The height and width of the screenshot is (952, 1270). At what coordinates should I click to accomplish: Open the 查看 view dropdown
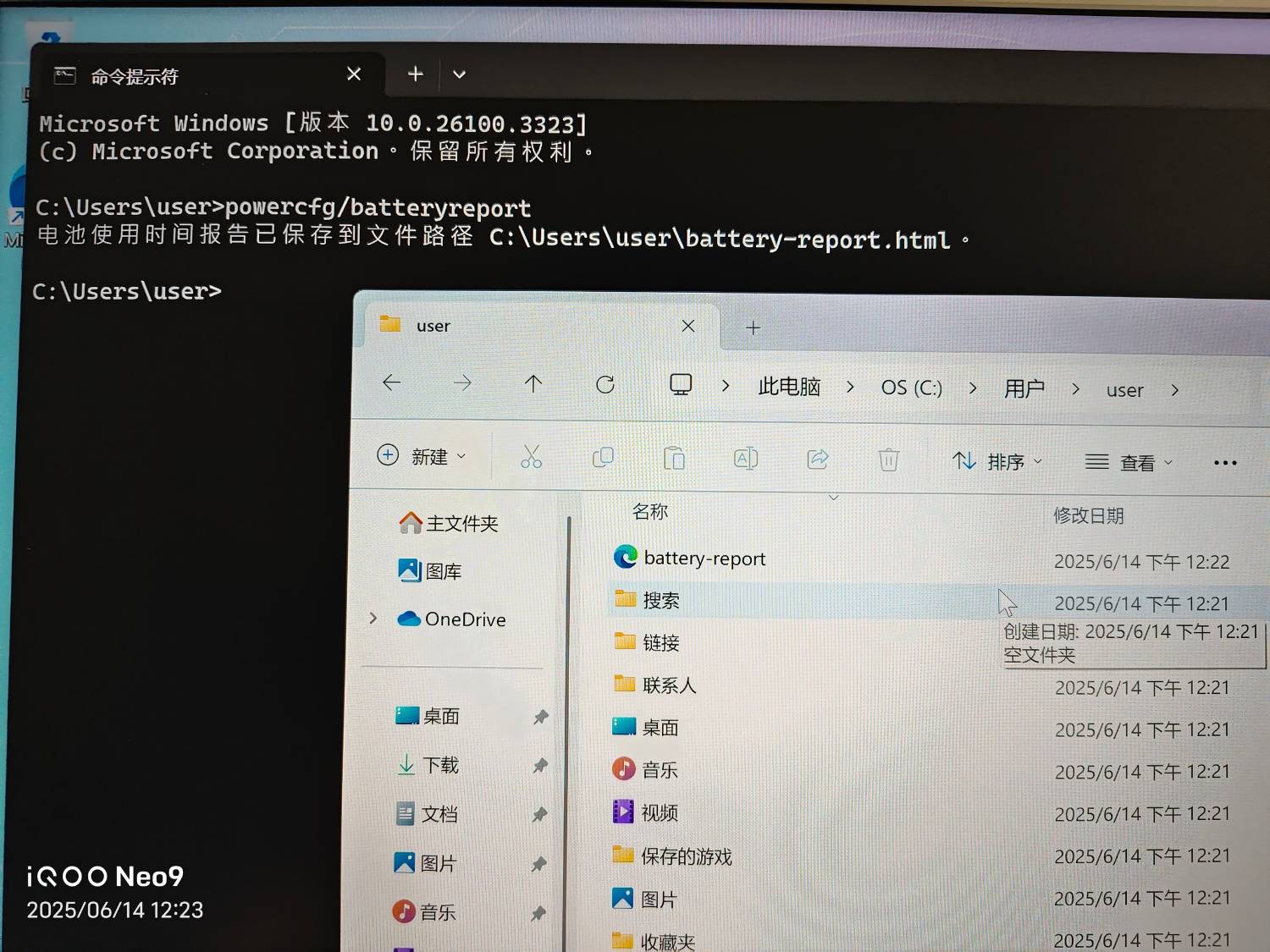pyautogui.click(x=1129, y=462)
